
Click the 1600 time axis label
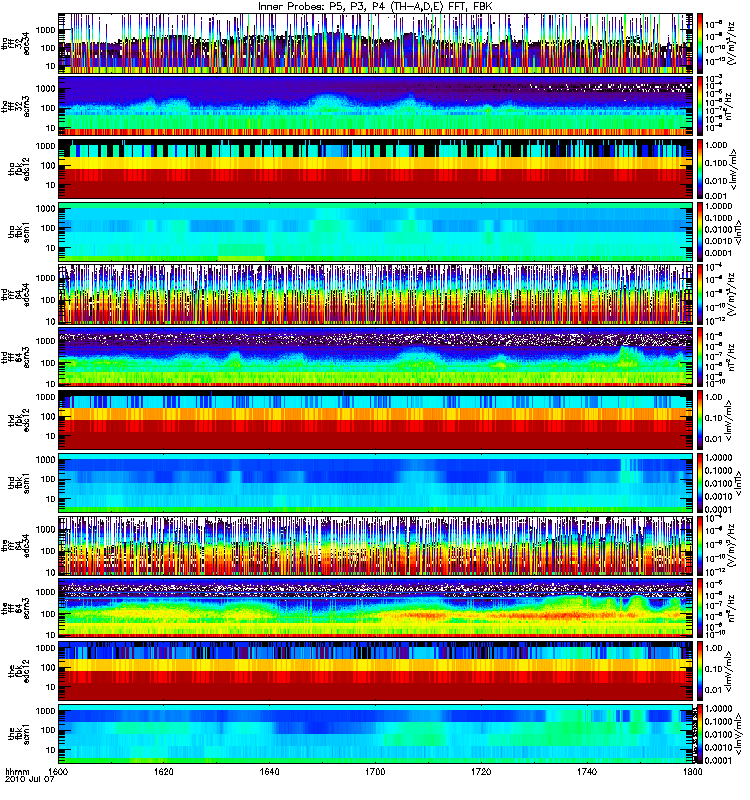point(58,771)
